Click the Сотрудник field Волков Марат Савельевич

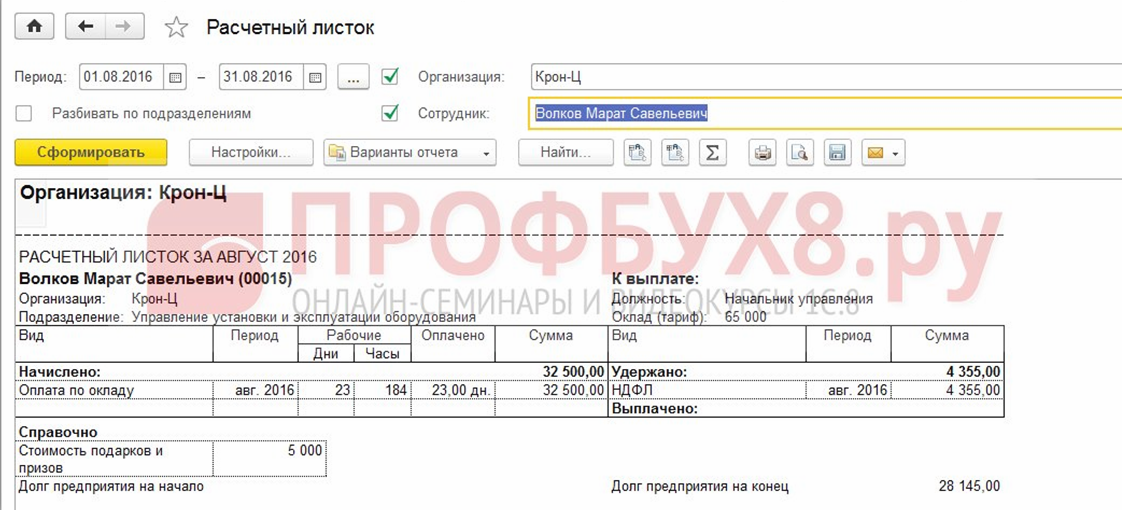pyautogui.click(x=826, y=113)
